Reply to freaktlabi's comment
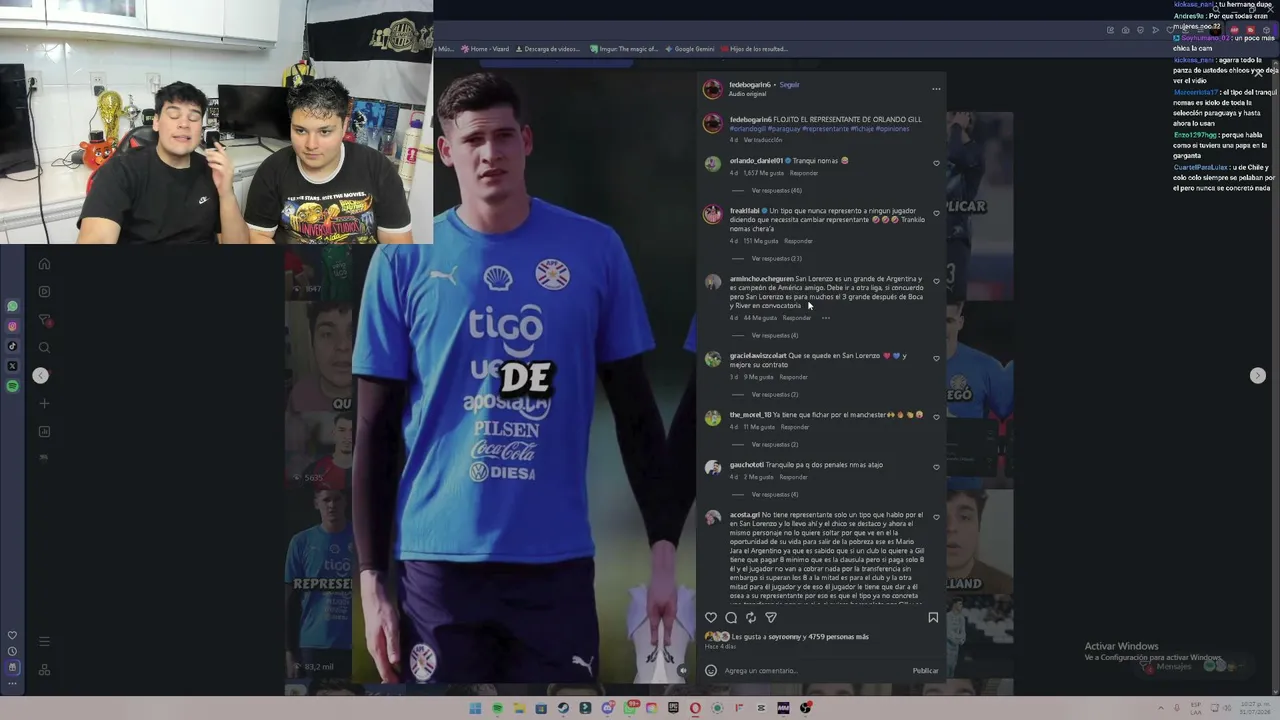The width and height of the screenshot is (1280, 720). pos(798,241)
